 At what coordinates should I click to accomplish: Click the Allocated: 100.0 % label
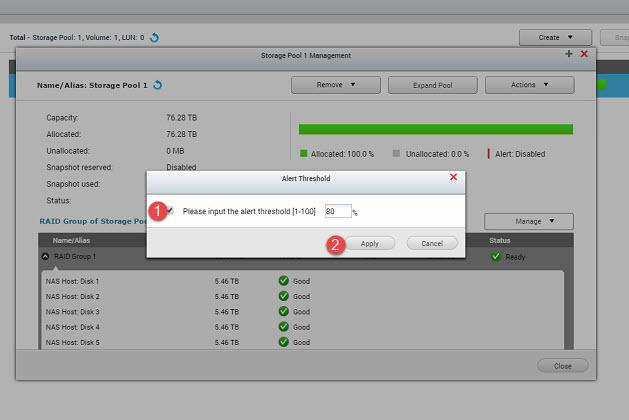click(342, 154)
